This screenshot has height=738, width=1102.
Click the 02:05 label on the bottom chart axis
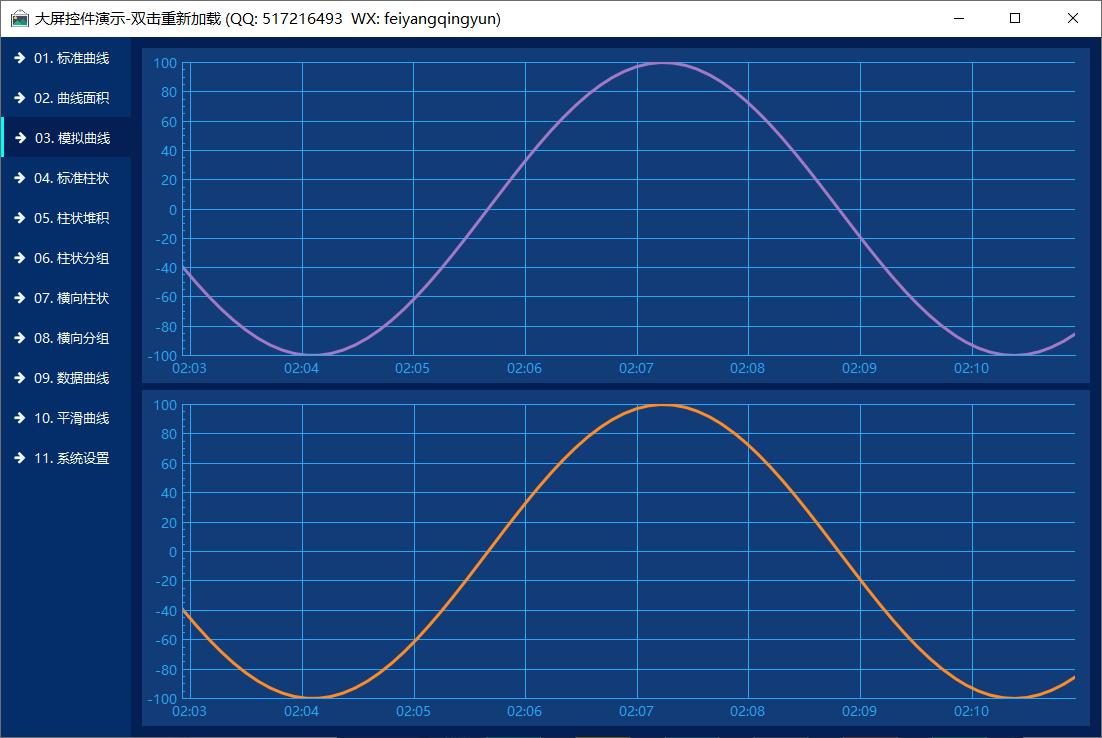click(412, 711)
